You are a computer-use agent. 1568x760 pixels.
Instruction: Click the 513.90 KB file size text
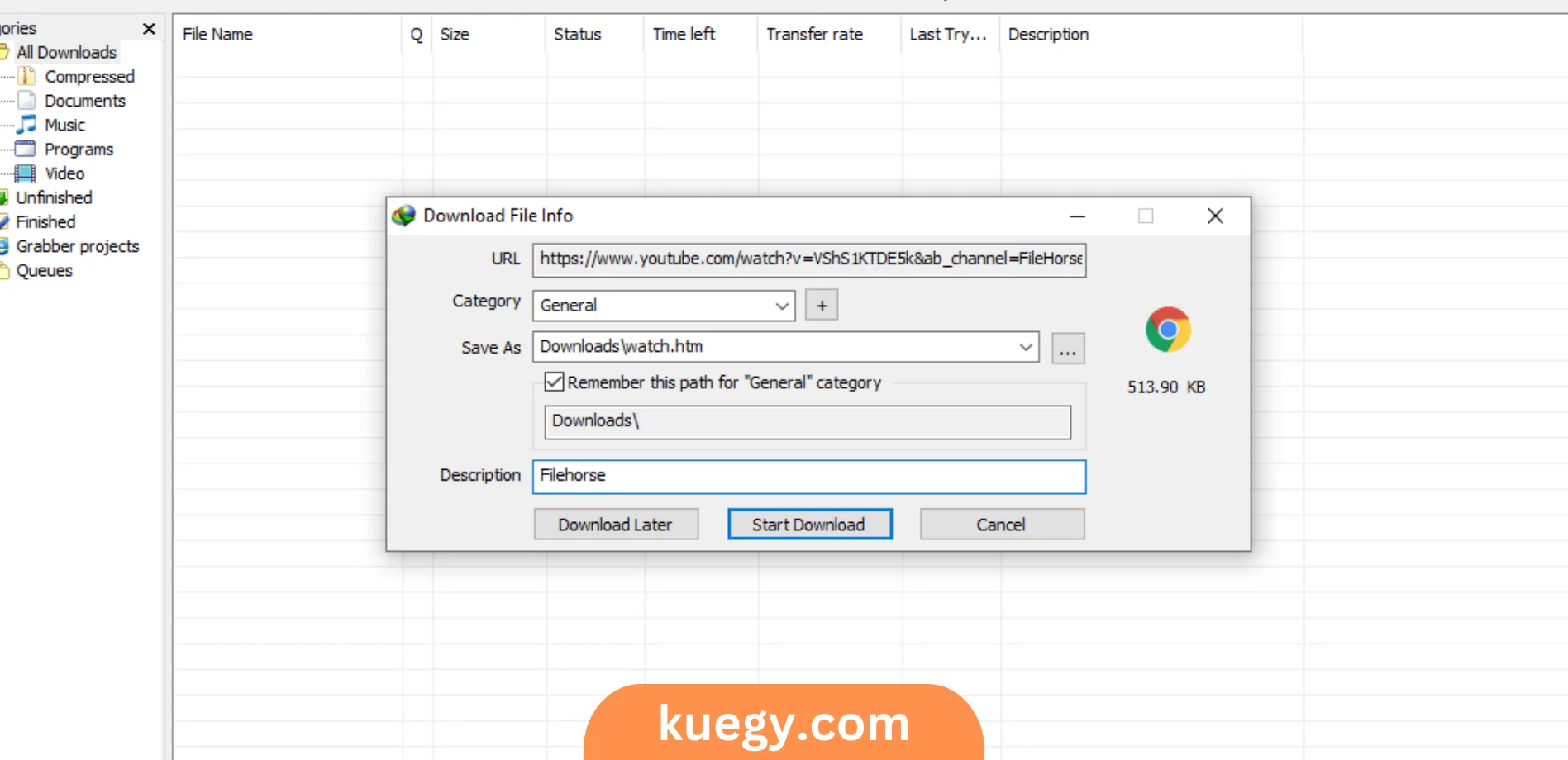(x=1166, y=387)
